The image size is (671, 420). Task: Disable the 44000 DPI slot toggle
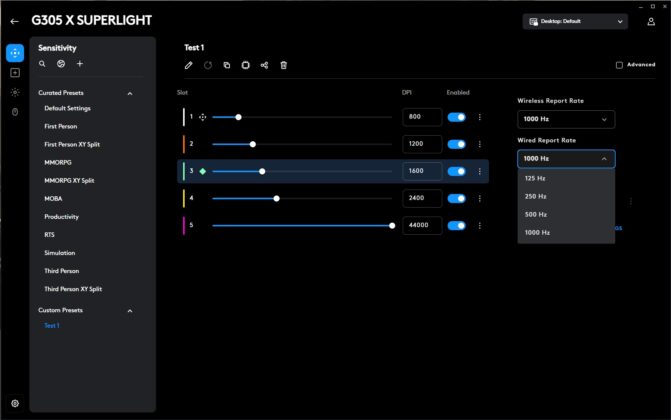tap(457, 226)
